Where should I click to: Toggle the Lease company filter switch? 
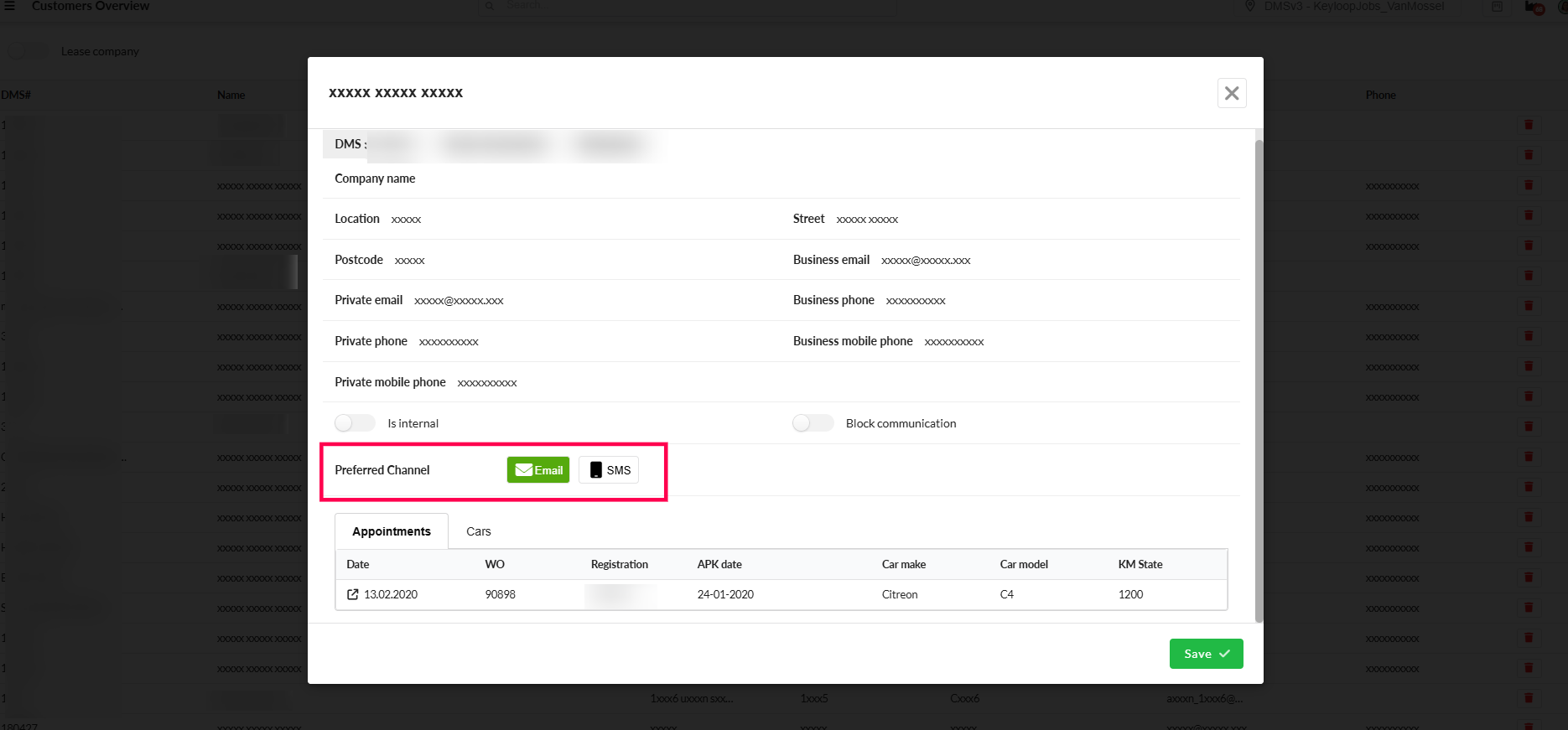click(x=27, y=51)
